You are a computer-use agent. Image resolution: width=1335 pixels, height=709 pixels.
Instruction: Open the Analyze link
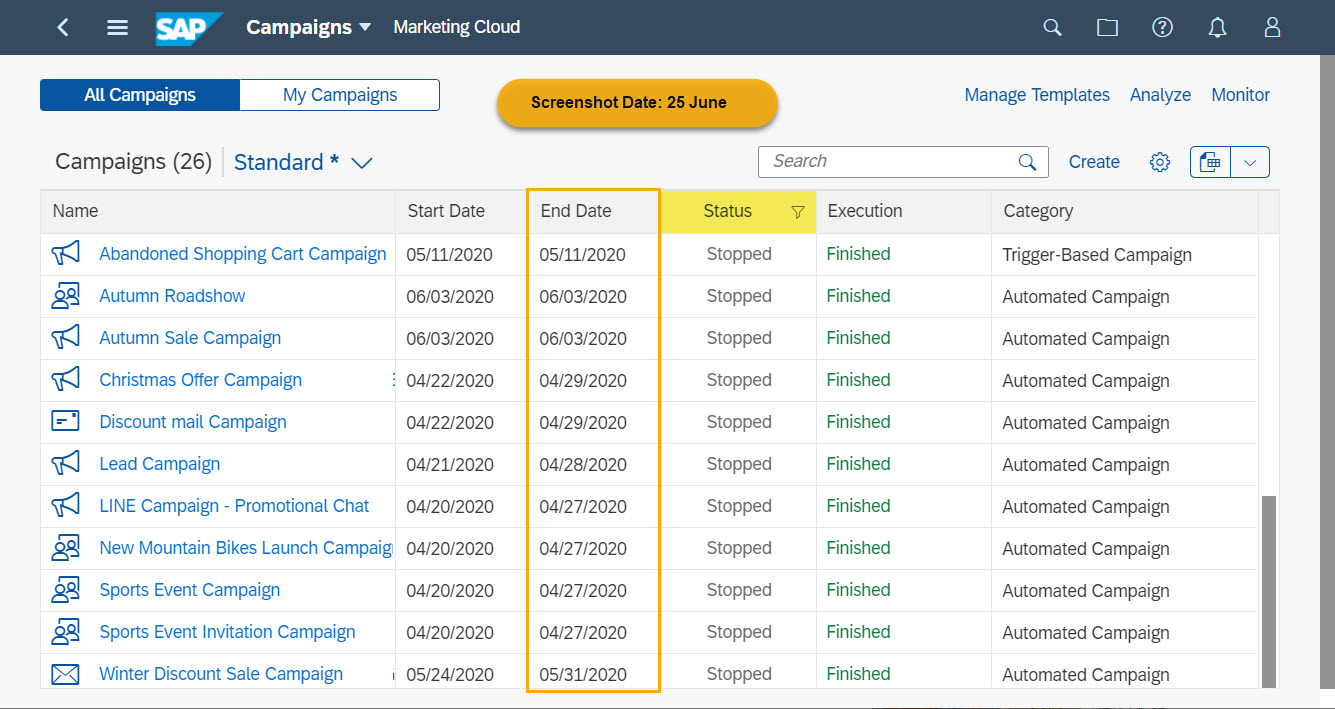1160,95
